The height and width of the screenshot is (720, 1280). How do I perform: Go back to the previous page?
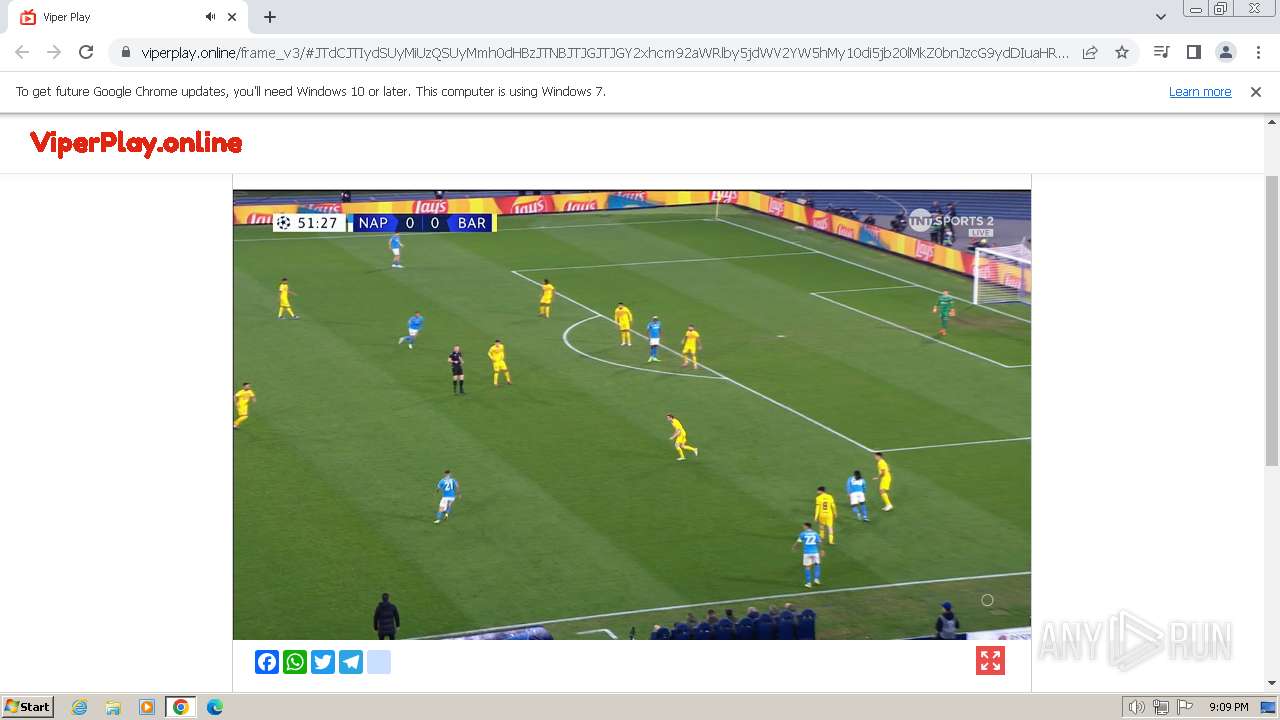(22, 52)
